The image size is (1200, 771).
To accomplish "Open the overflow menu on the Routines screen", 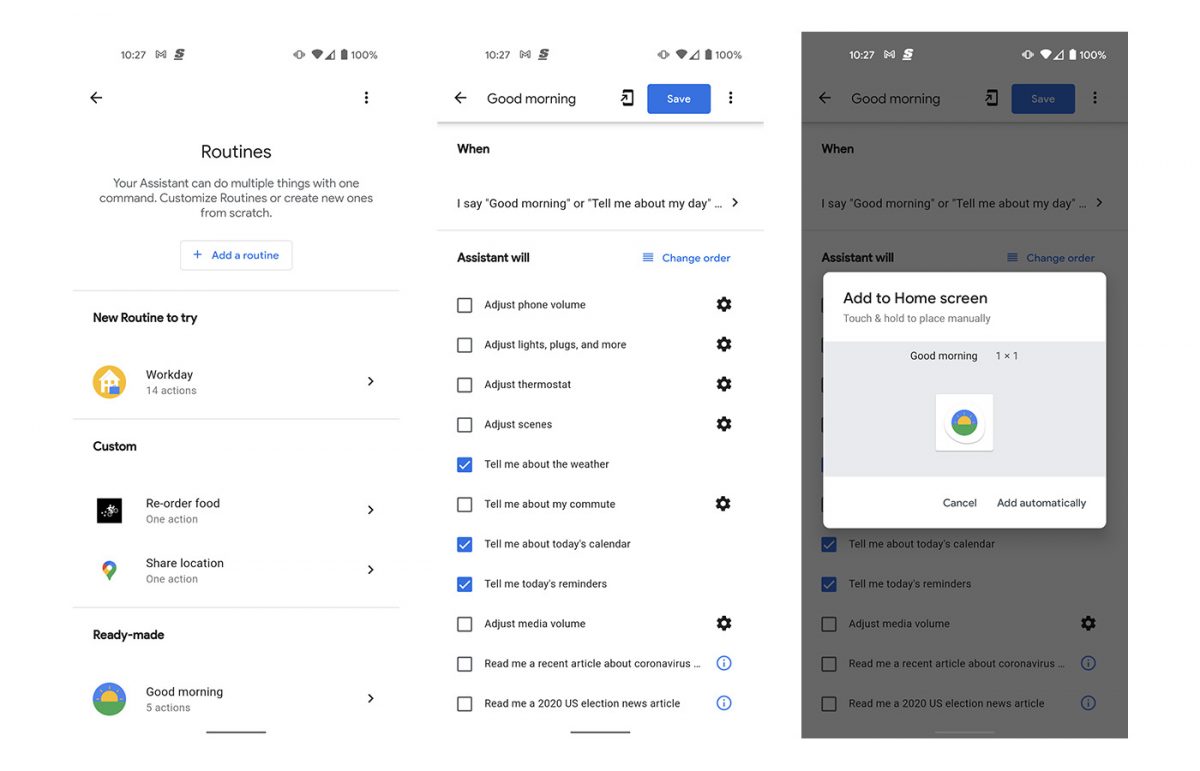I will pos(366,97).
